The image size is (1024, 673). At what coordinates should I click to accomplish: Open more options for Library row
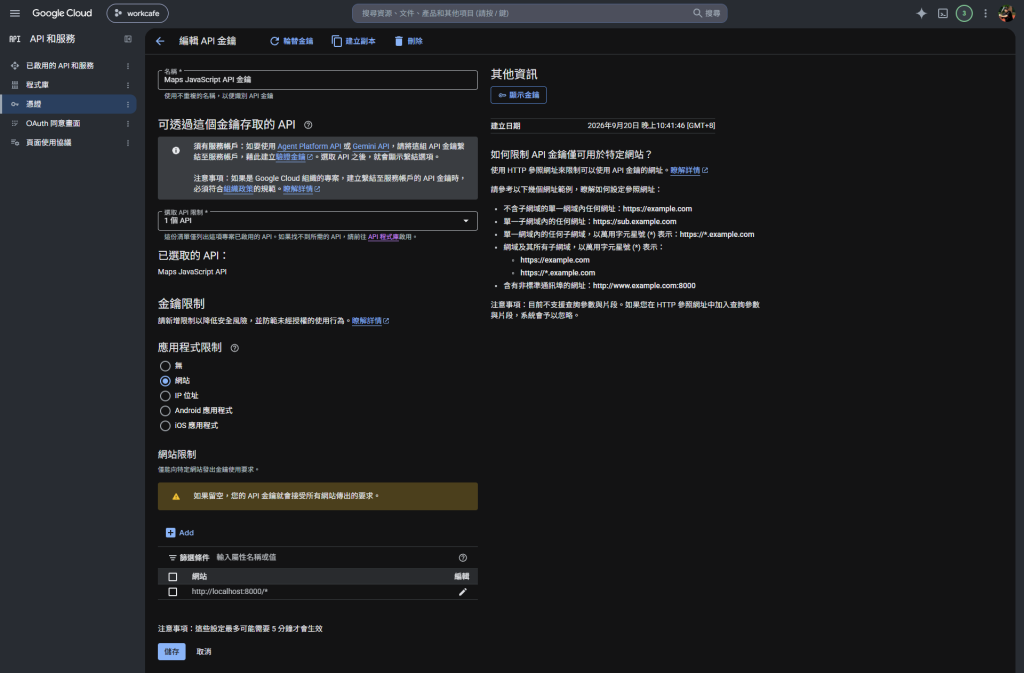127,85
